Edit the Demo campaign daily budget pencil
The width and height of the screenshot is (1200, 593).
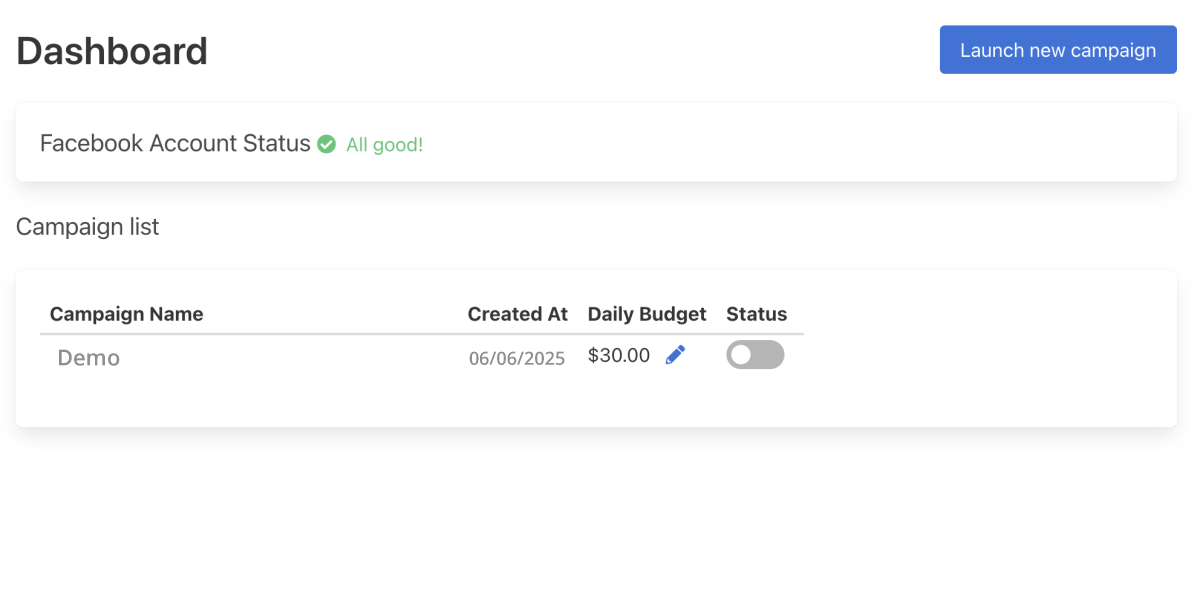coord(676,355)
